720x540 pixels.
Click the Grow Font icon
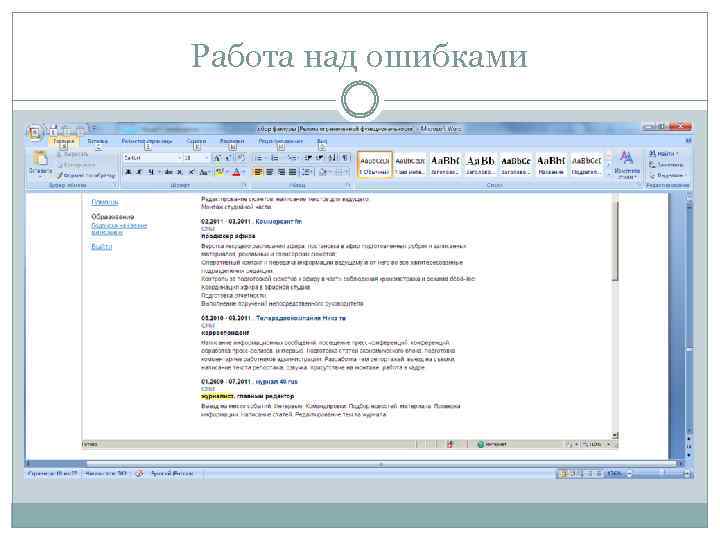point(217,158)
